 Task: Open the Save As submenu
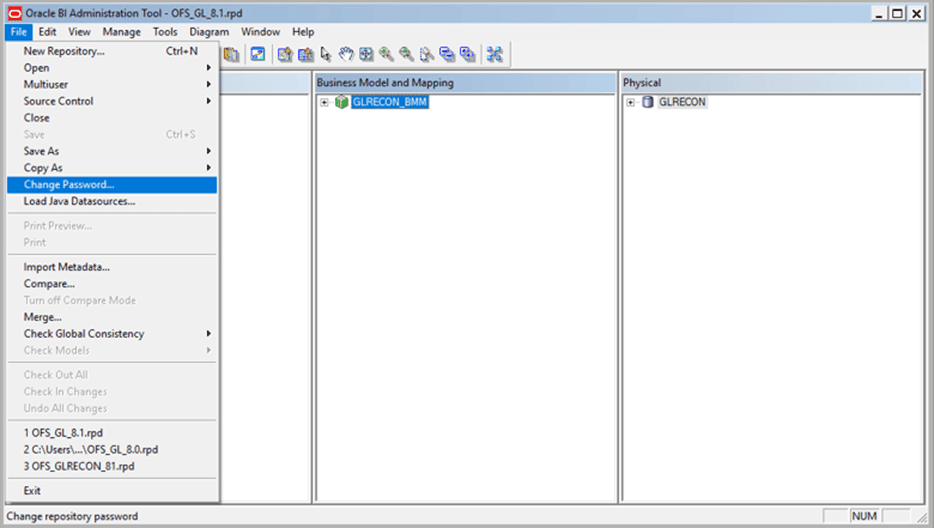point(112,151)
